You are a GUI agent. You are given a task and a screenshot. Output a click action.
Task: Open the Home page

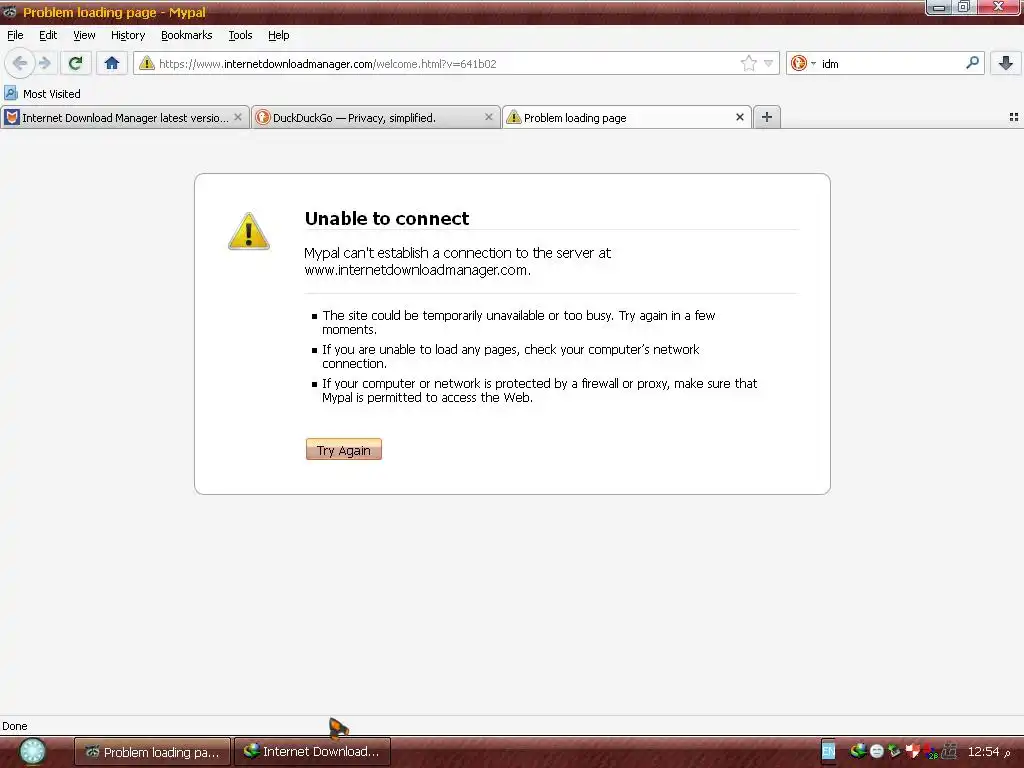point(112,63)
